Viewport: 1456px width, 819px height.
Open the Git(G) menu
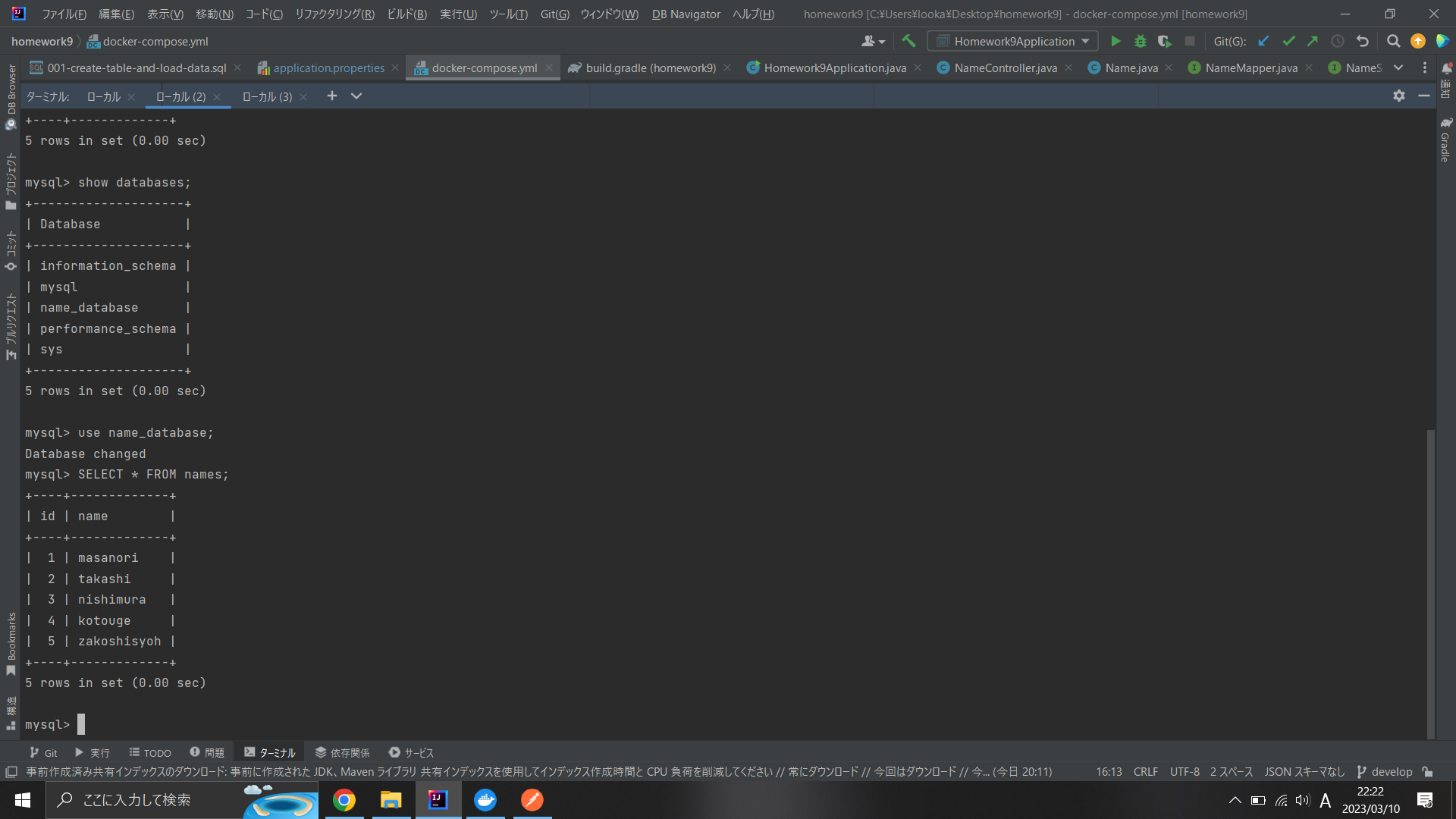[554, 14]
